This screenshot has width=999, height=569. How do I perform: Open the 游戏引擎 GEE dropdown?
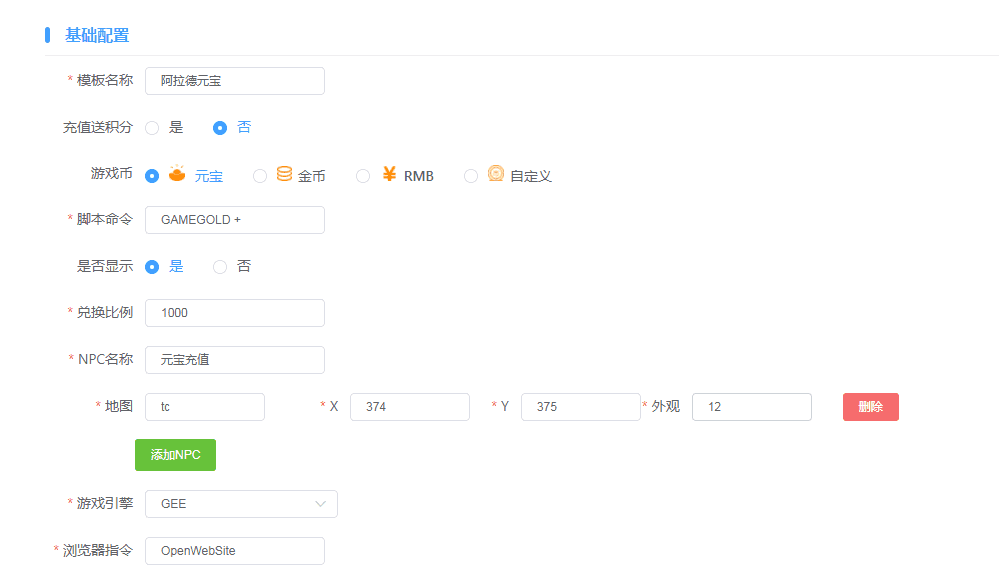(240, 504)
